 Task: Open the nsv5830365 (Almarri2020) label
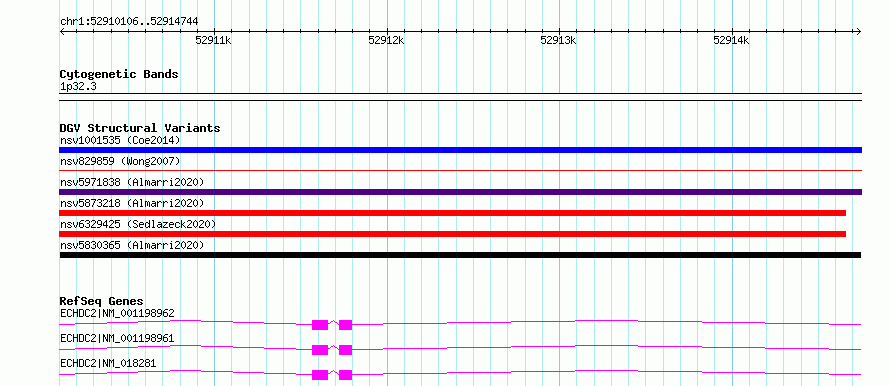pos(132,245)
